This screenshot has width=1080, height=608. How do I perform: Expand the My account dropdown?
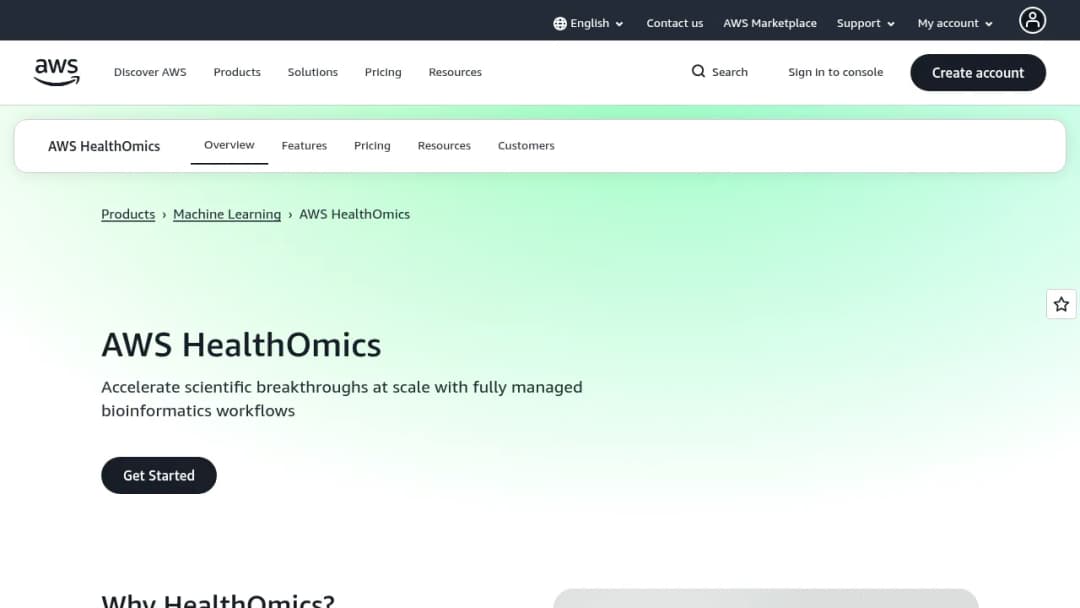(x=955, y=23)
